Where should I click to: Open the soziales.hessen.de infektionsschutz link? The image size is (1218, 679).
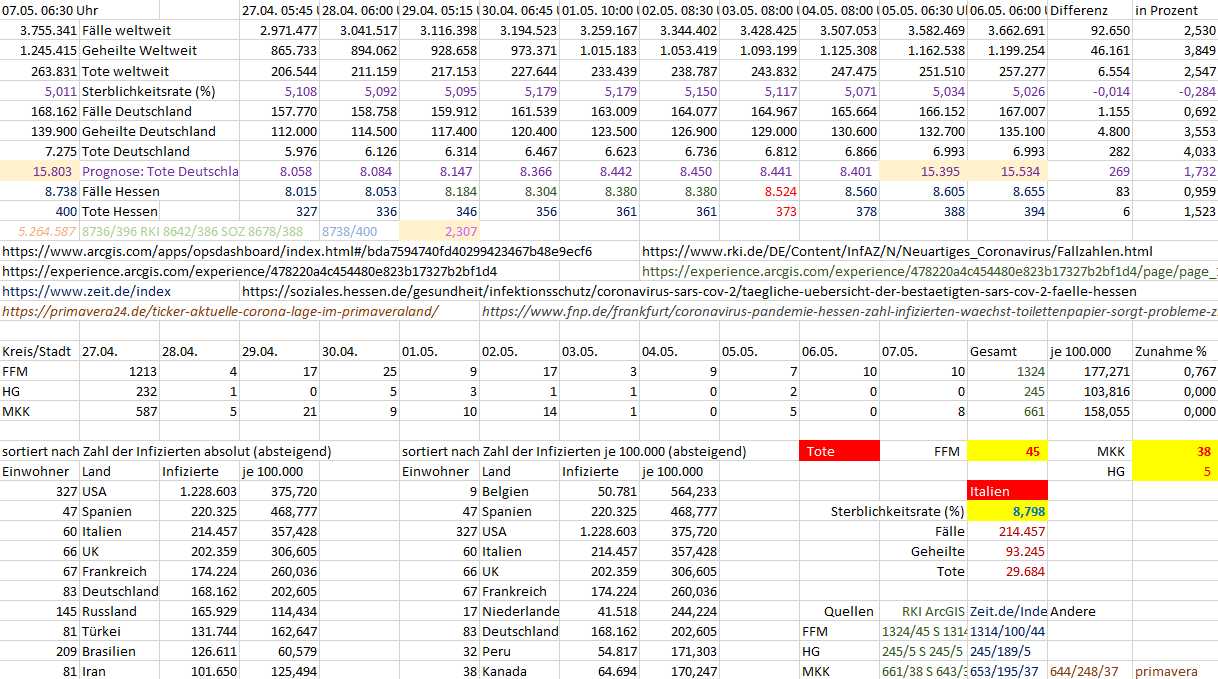pyautogui.click(x=688, y=291)
